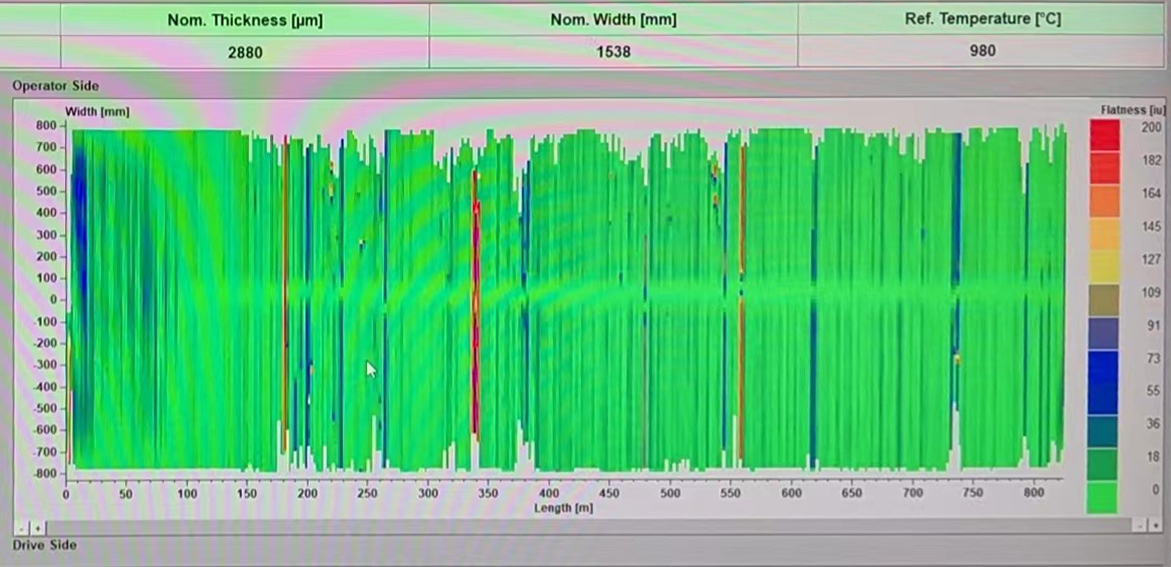Image resolution: width=1171 pixels, height=567 pixels.
Task: Click the Nom. Thickness column header
Action: 245,20
